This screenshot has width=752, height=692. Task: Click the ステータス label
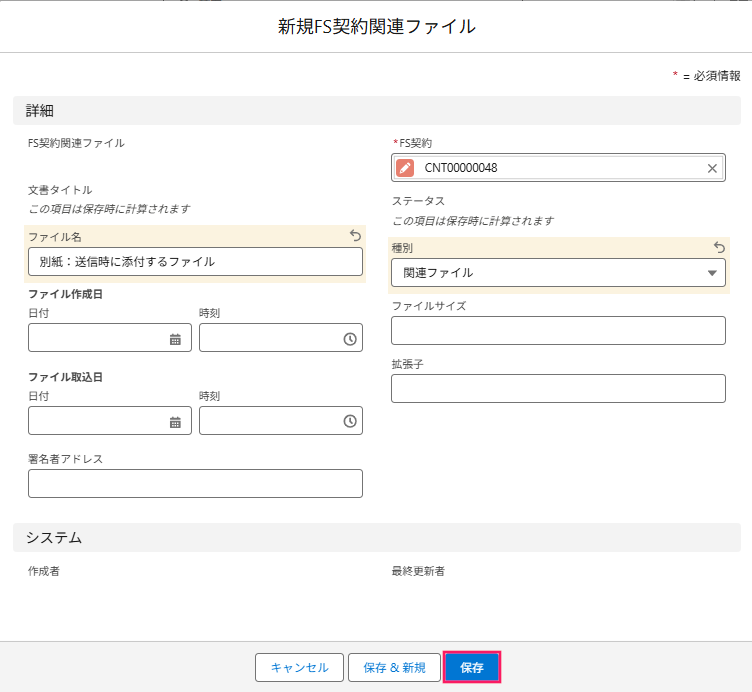[x=418, y=201]
